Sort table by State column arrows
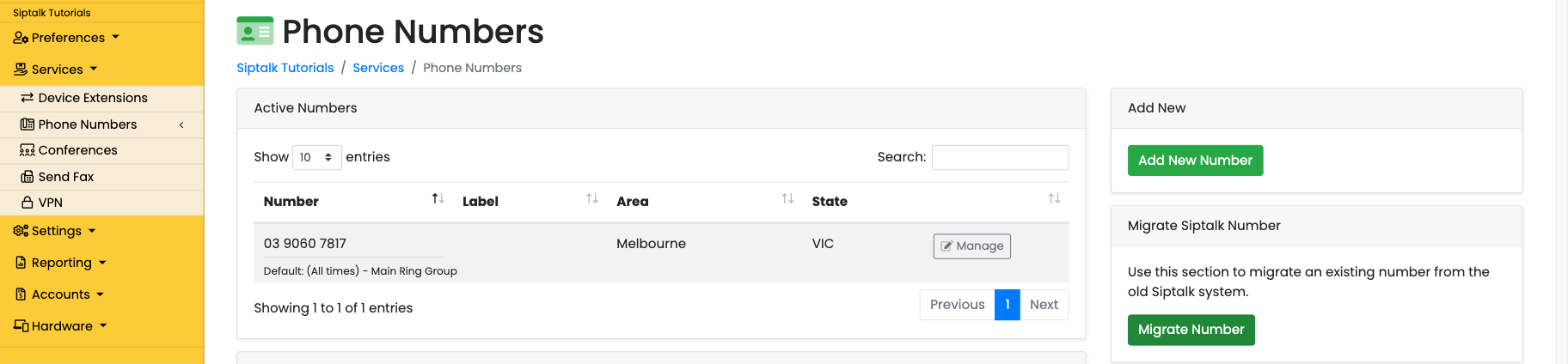 [x=1054, y=199]
